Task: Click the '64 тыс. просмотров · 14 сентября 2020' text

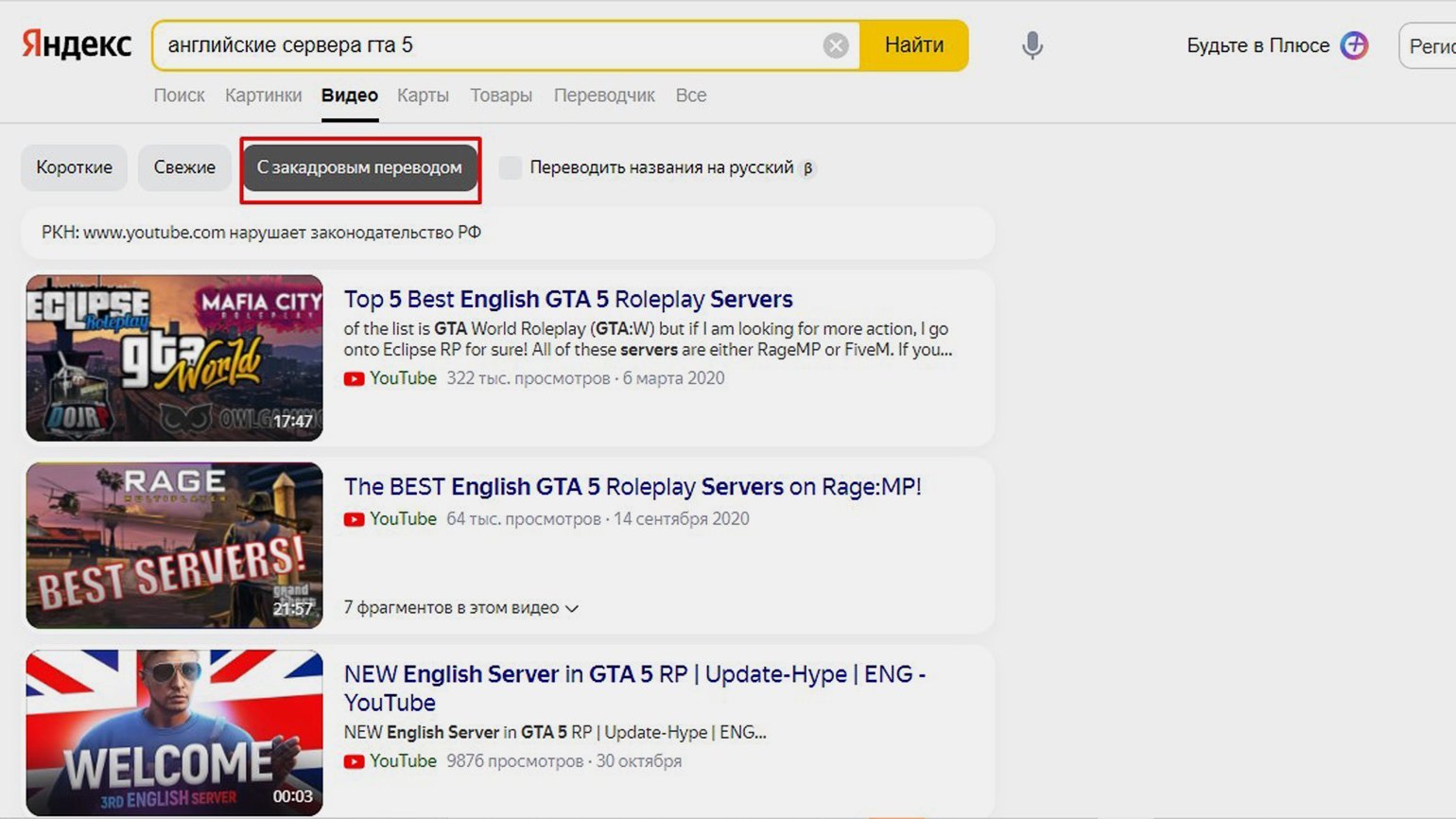Action: coord(598,519)
